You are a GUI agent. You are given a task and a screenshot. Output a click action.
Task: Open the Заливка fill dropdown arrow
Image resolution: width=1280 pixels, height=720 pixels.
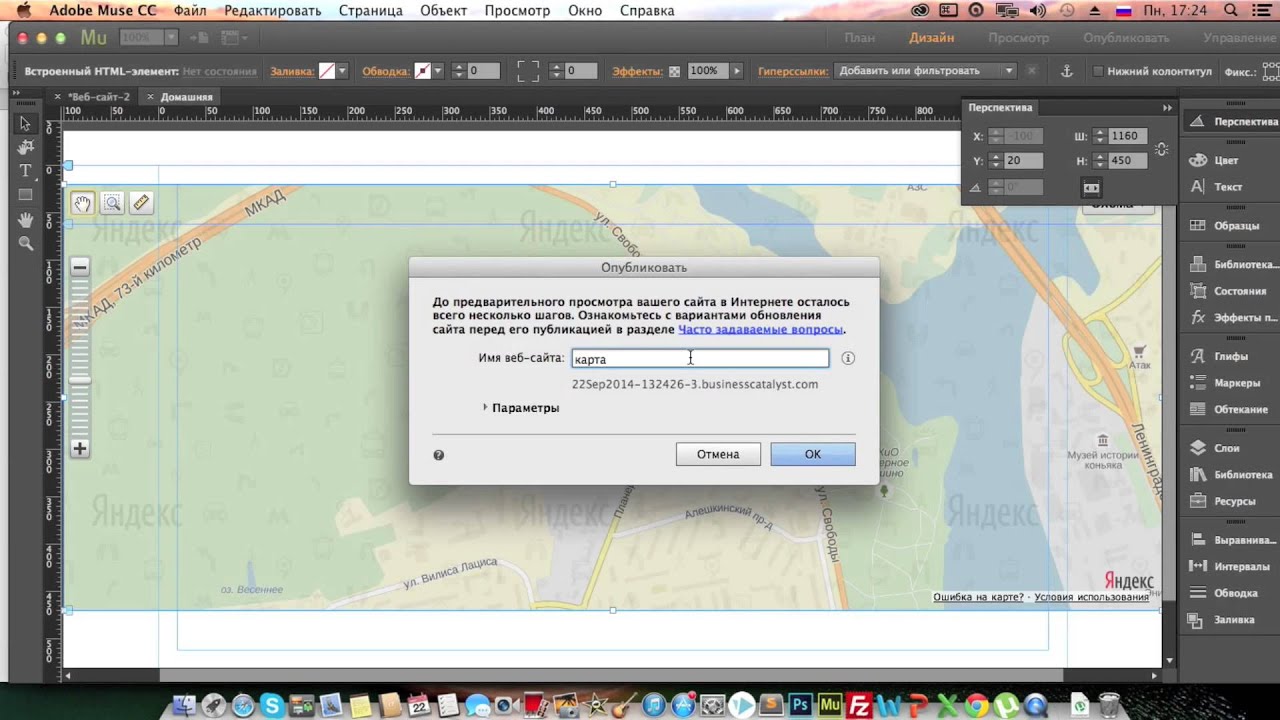click(342, 71)
